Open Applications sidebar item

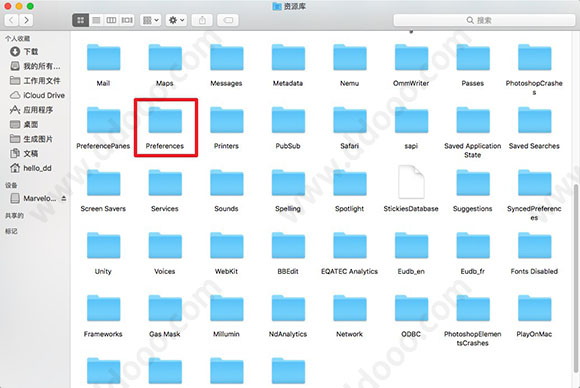coord(31,110)
